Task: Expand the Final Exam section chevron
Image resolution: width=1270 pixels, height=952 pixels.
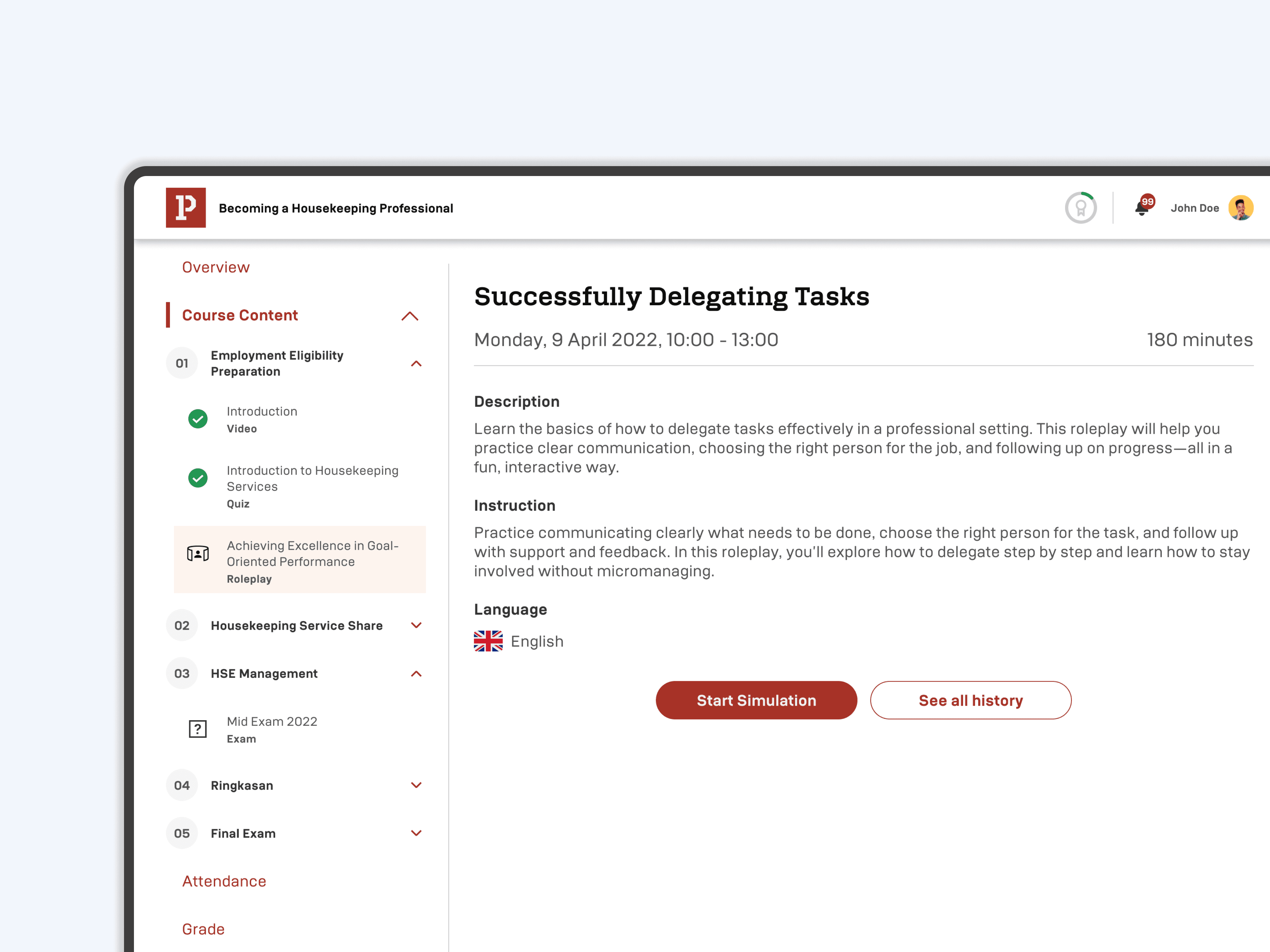Action: point(416,833)
